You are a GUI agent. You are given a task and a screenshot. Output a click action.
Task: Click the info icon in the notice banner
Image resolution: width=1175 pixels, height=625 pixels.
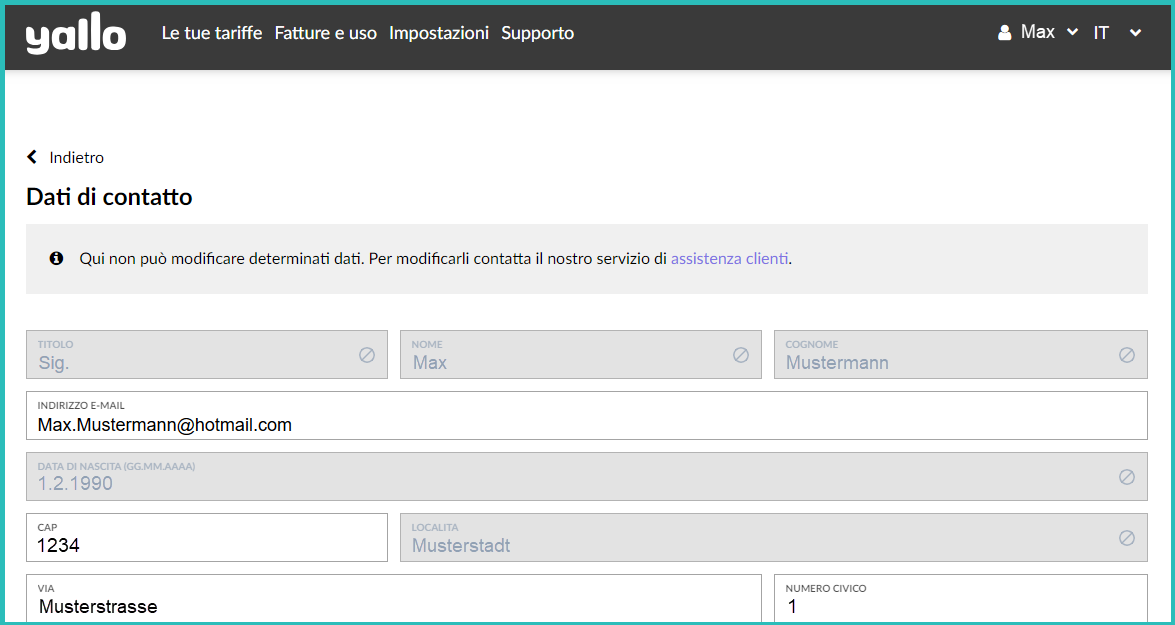point(57,258)
